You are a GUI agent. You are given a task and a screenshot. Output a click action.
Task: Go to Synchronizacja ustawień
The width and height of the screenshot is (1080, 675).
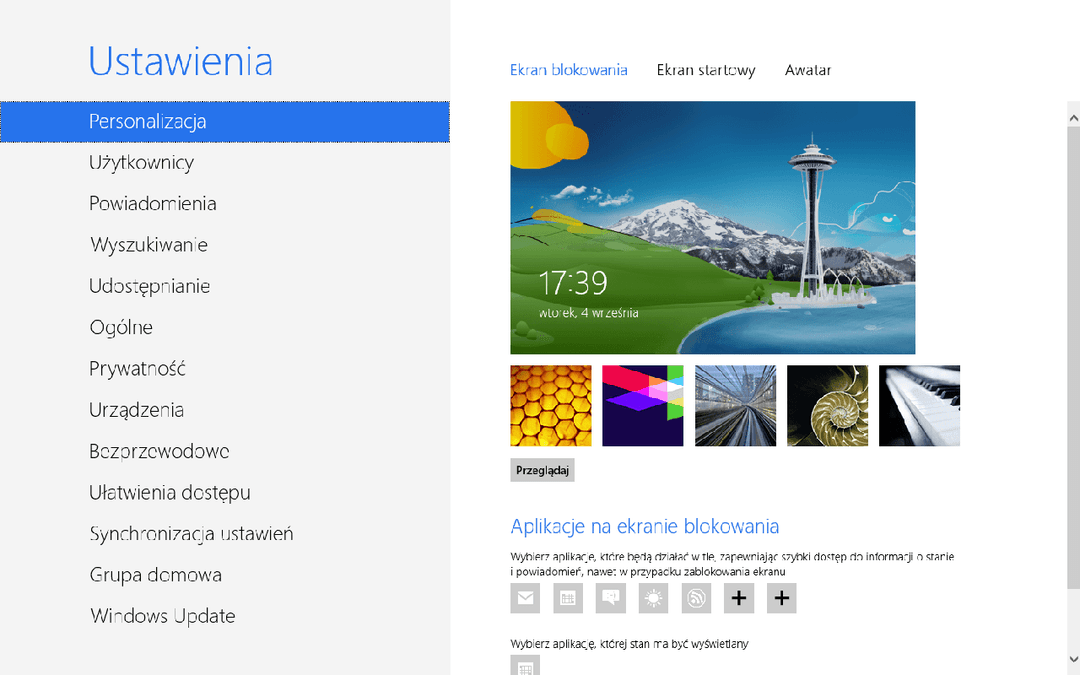coord(191,534)
